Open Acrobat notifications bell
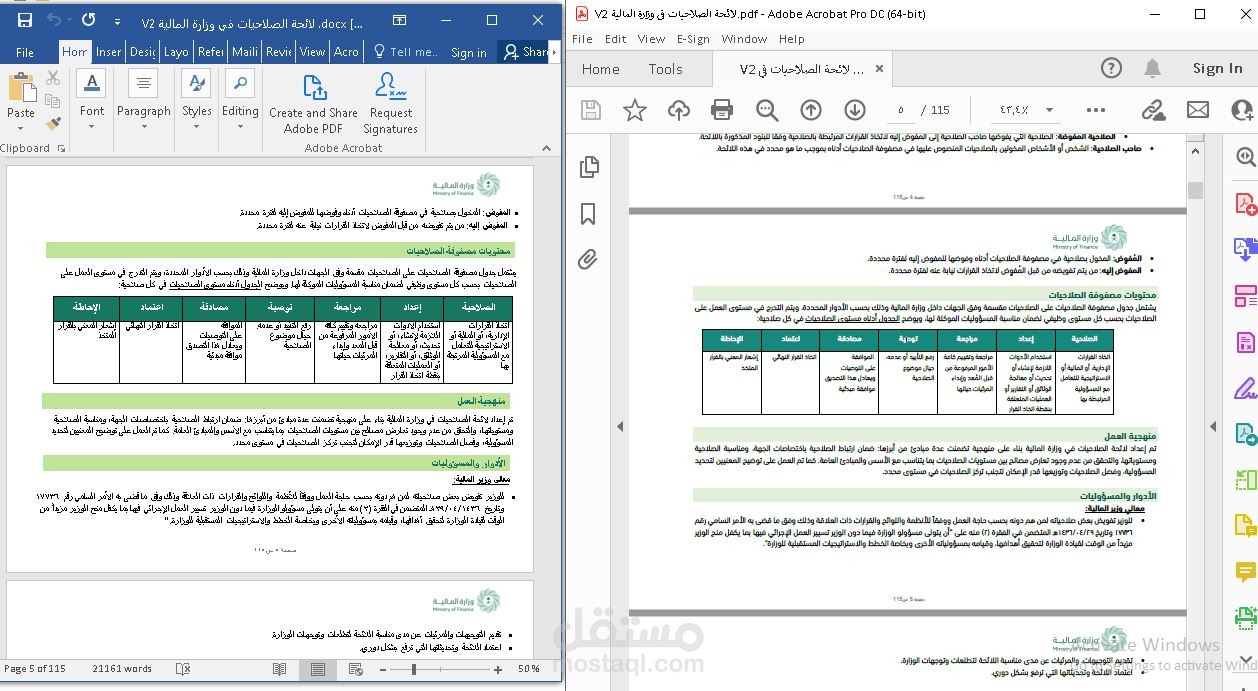Viewport: 1258px width, 691px height. [1152, 68]
